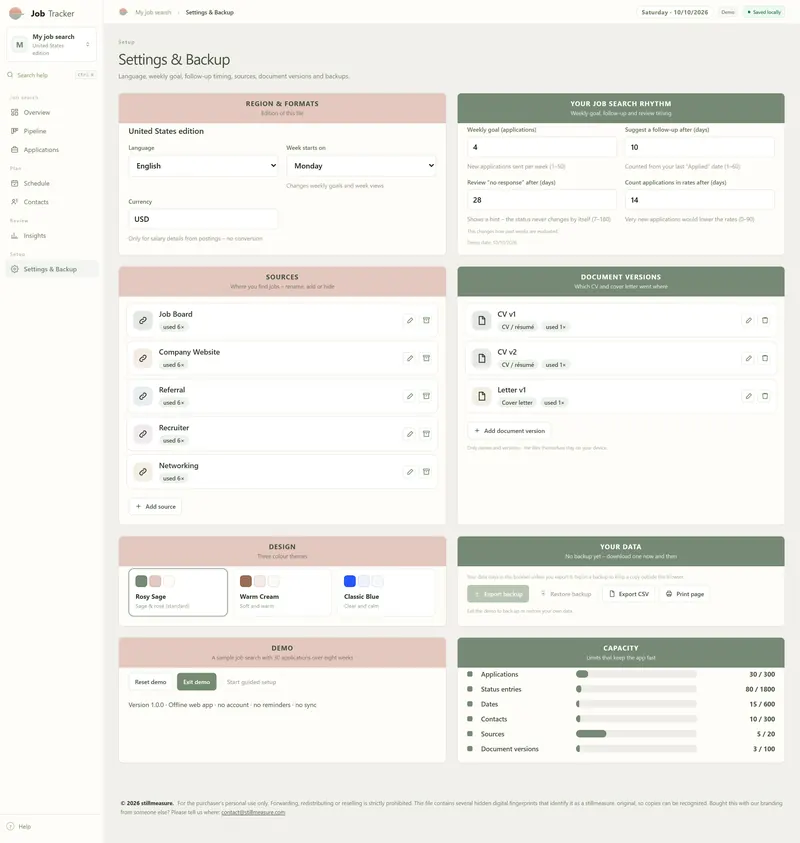Delete the Letter v1 document version
Screen dimensions: 800x843
point(765,396)
